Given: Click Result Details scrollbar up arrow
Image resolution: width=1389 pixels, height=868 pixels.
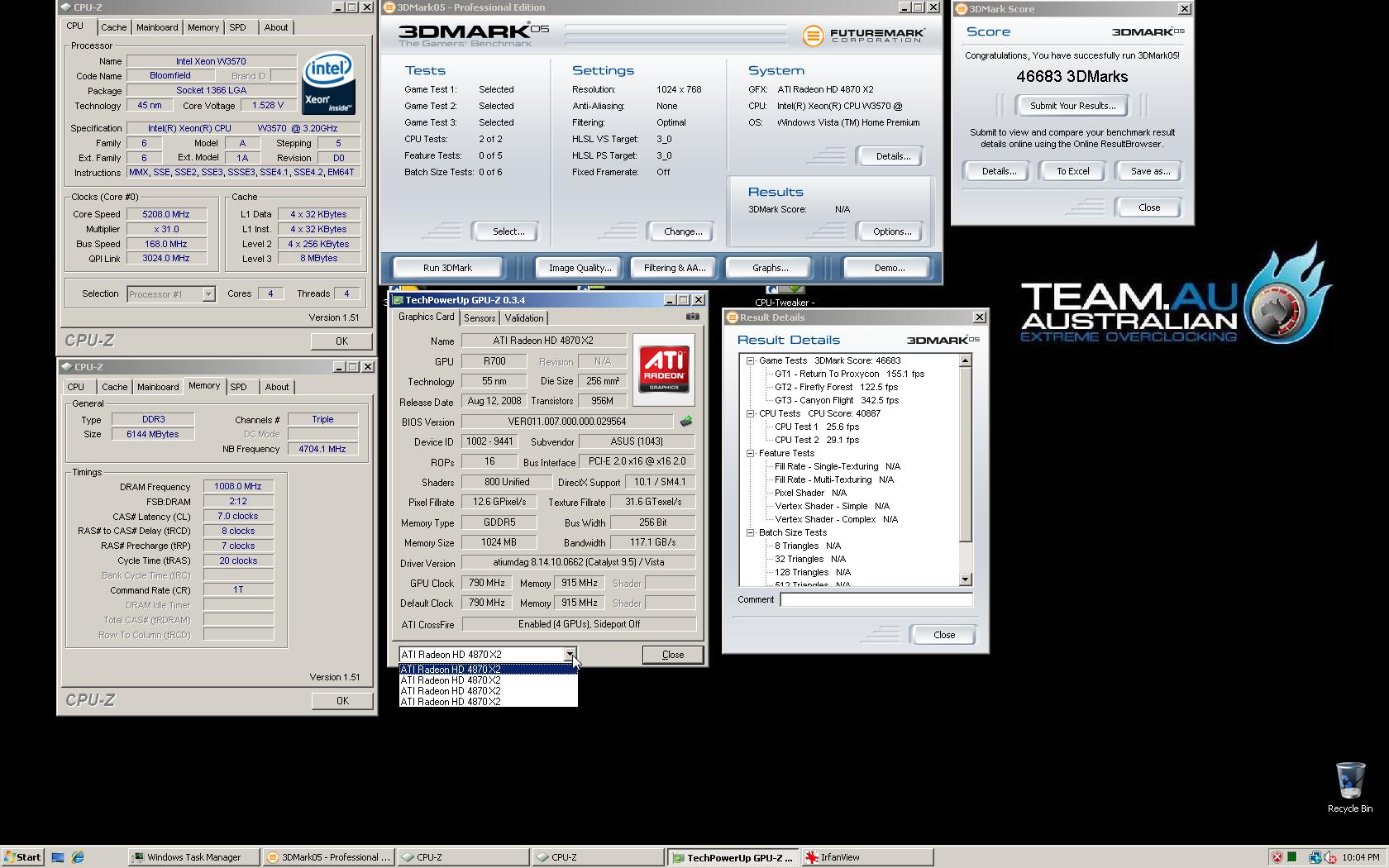Looking at the screenshot, I should pos(965,361).
